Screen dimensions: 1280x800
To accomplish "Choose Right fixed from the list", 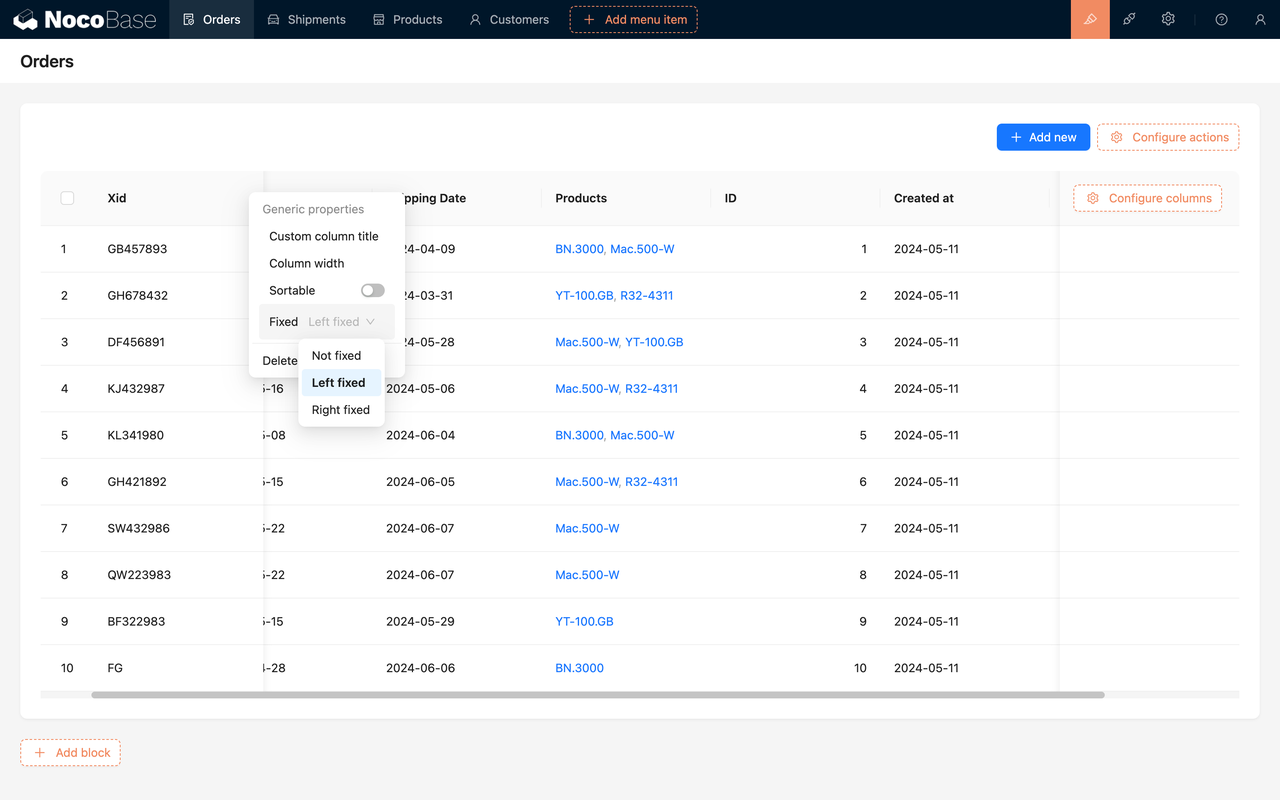I will point(340,409).
